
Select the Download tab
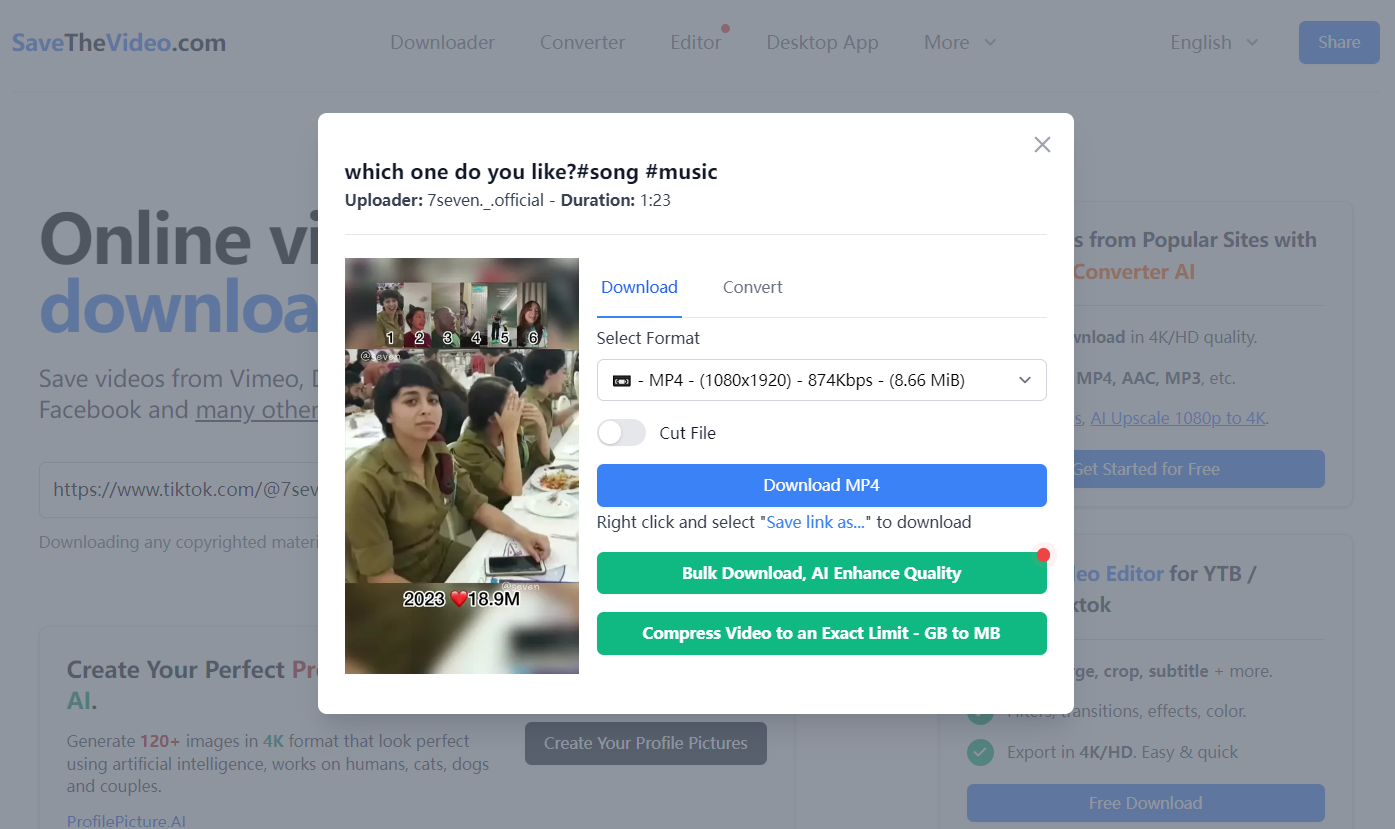(639, 287)
